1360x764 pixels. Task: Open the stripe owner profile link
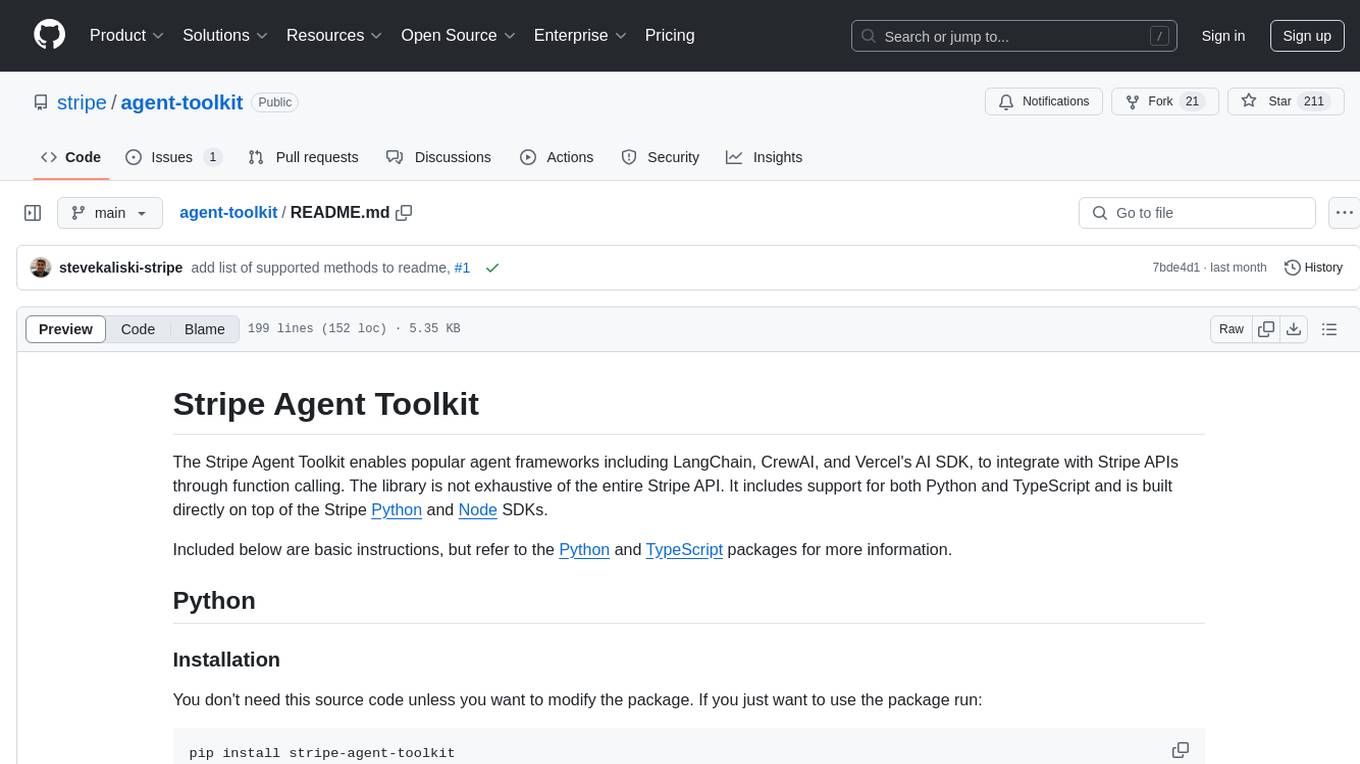coord(81,102)
